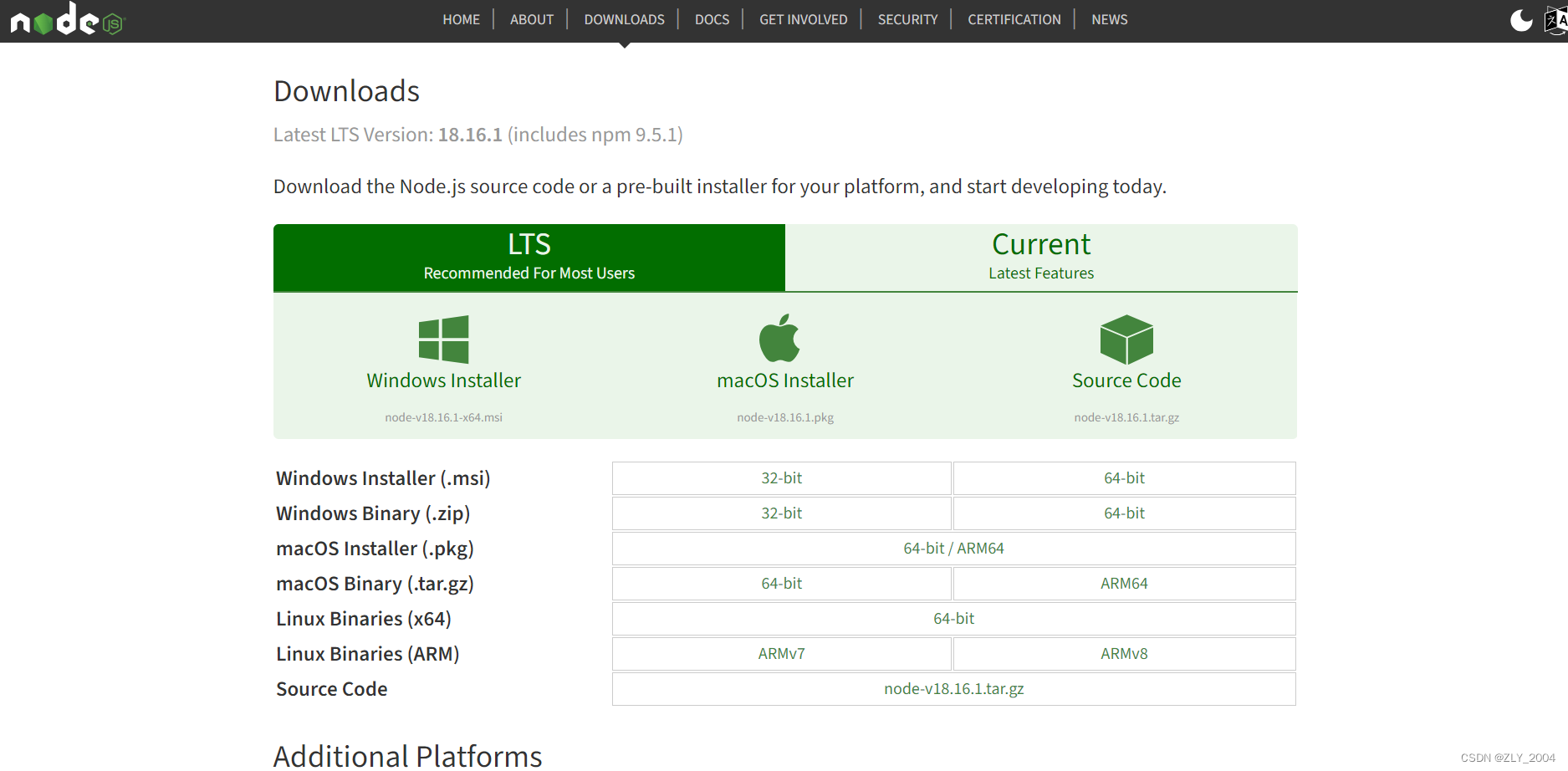Viewport: 1568px width, 771px height.
Task: Open the DOCS menu item
Action: 712,19
